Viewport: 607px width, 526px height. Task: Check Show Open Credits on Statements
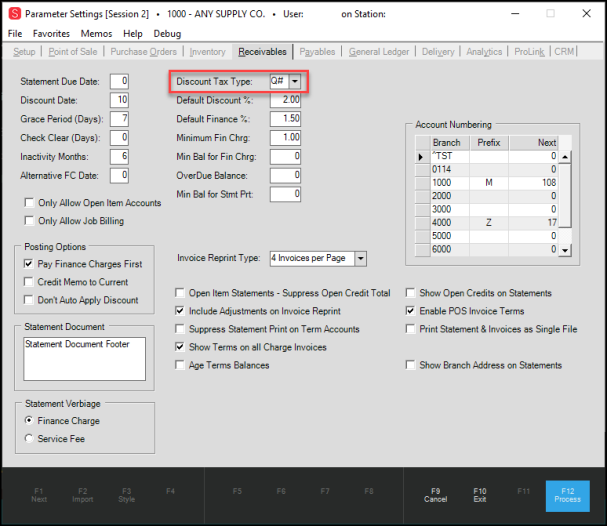(410, 293)
